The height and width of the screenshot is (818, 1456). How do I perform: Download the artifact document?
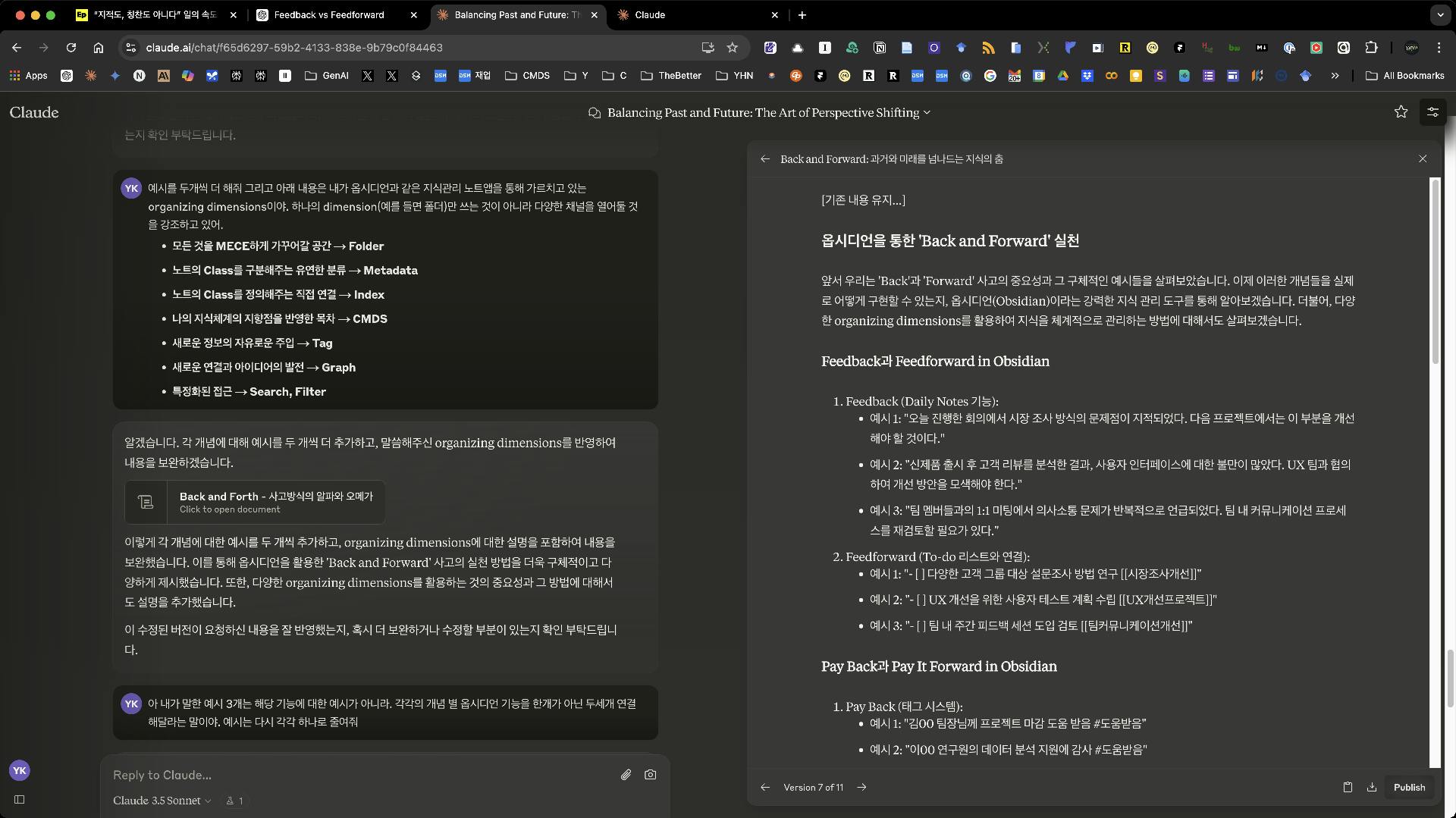[x=1372, y=787]
